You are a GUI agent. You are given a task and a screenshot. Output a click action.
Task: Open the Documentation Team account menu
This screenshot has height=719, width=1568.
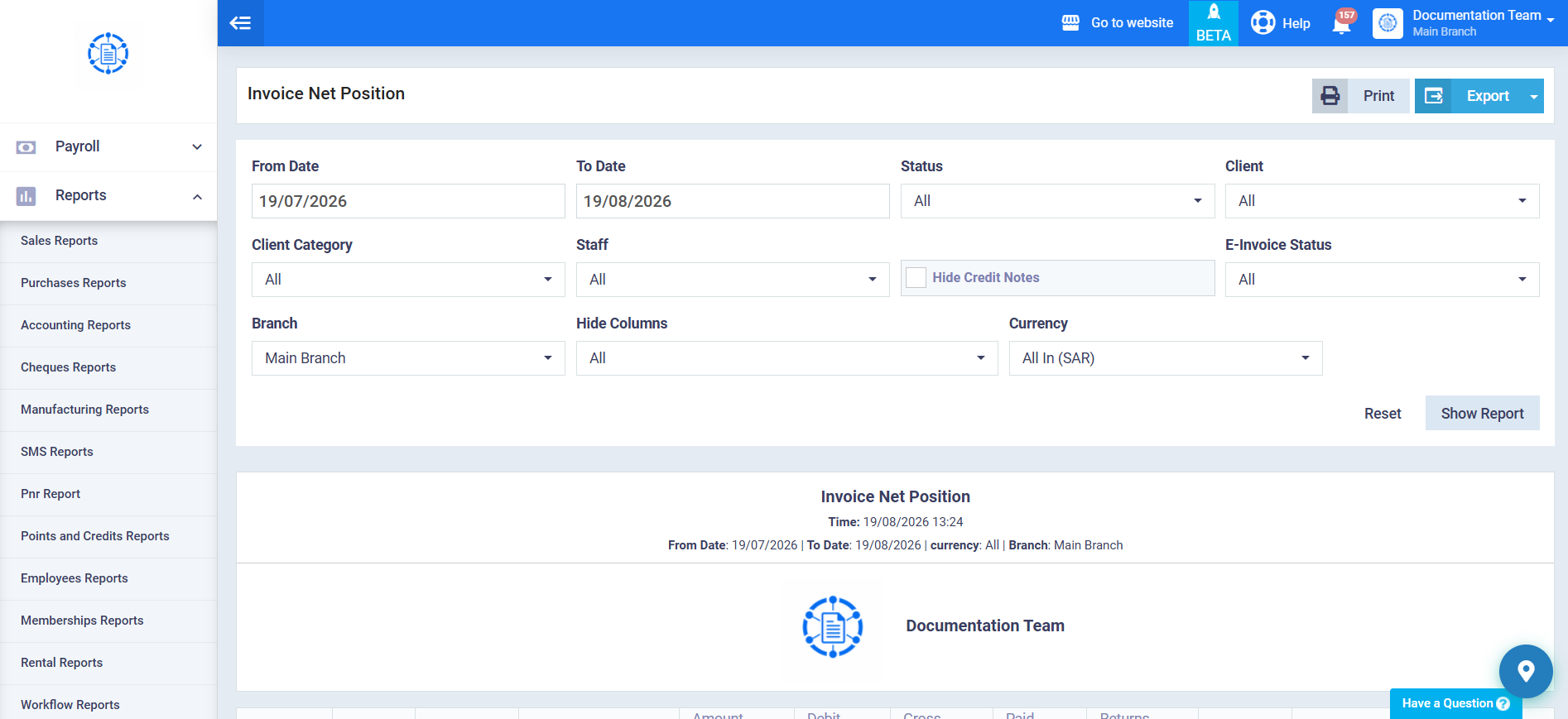1483,22
